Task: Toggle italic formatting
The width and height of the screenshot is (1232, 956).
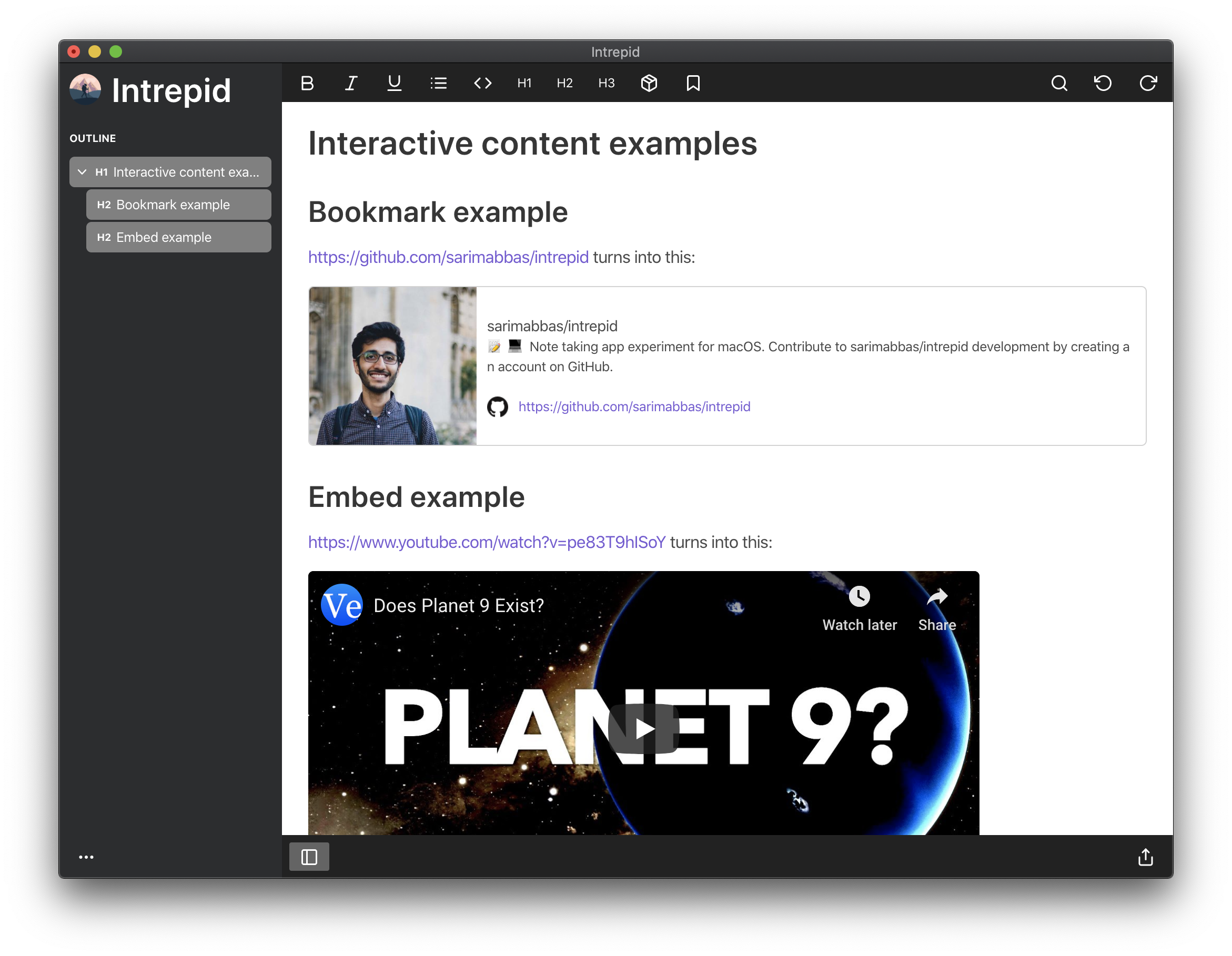Action: (x=351, y=84)
